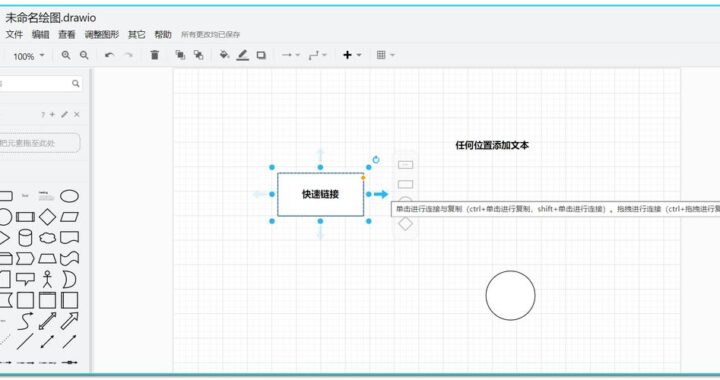
Task: Click the orange rounding handle on rectangle
Action: pos(363,178)
